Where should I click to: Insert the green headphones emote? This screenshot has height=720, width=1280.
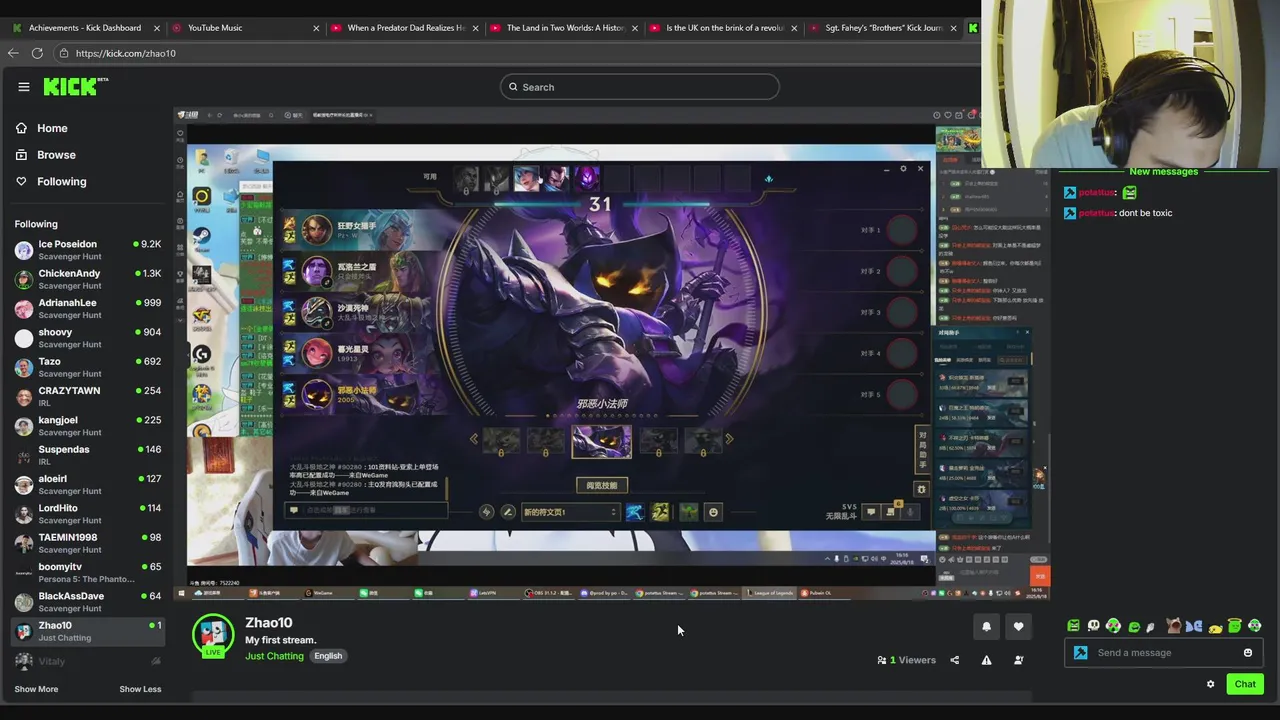pyautogui.click(x=1255, y=626)
